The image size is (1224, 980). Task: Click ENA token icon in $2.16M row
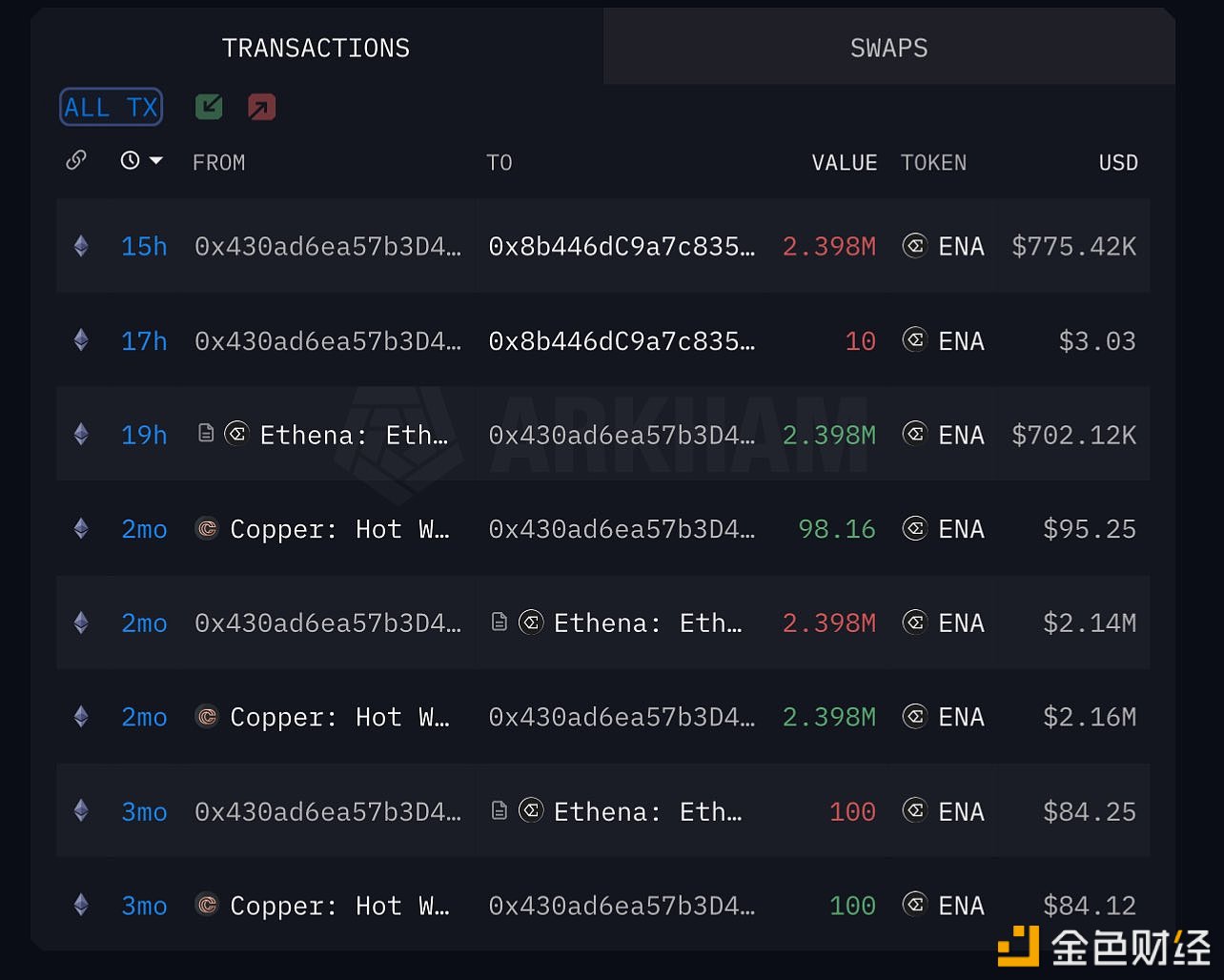point(915,716)
